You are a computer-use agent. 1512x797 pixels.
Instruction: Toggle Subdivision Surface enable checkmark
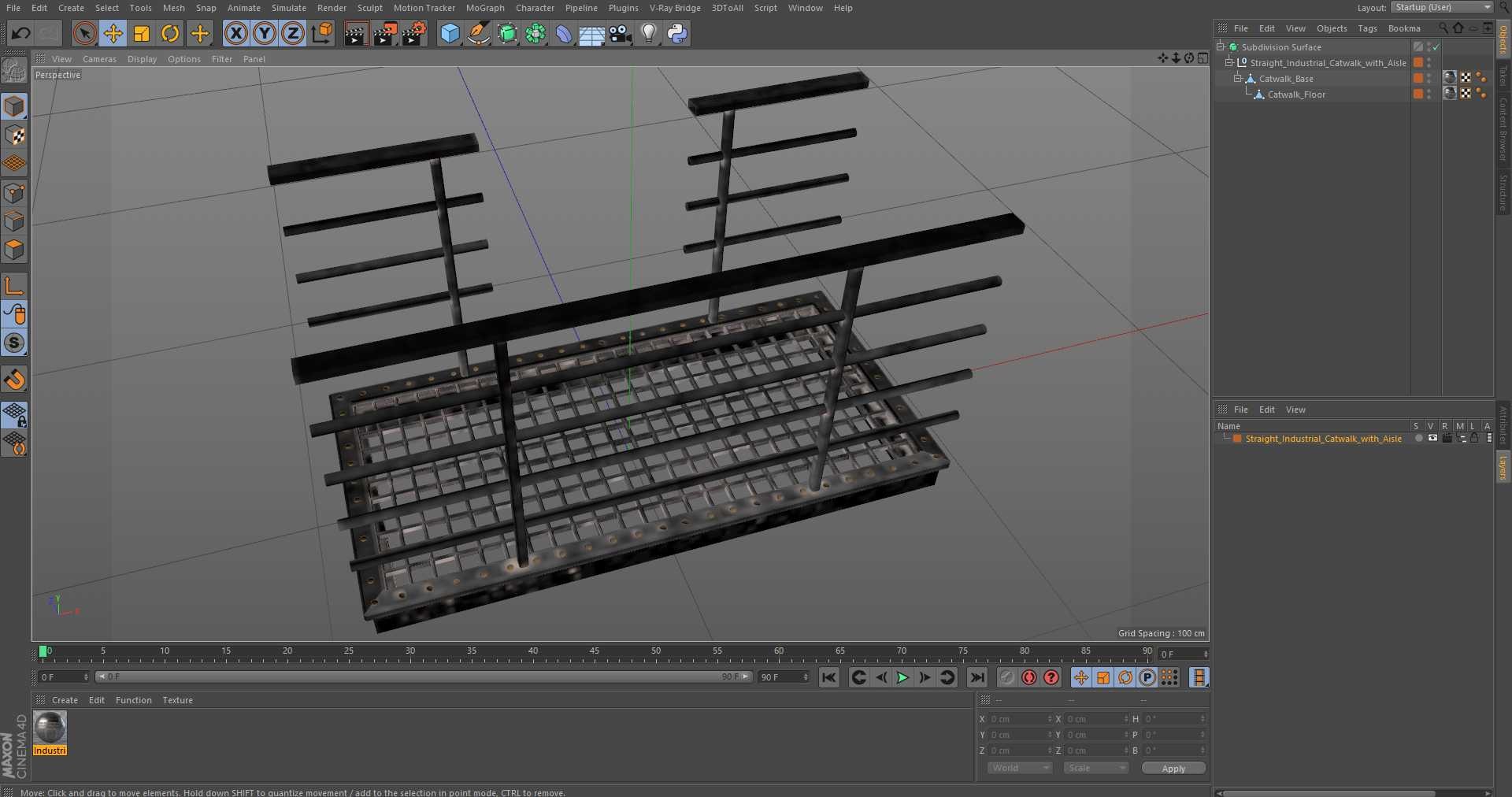1436,47
